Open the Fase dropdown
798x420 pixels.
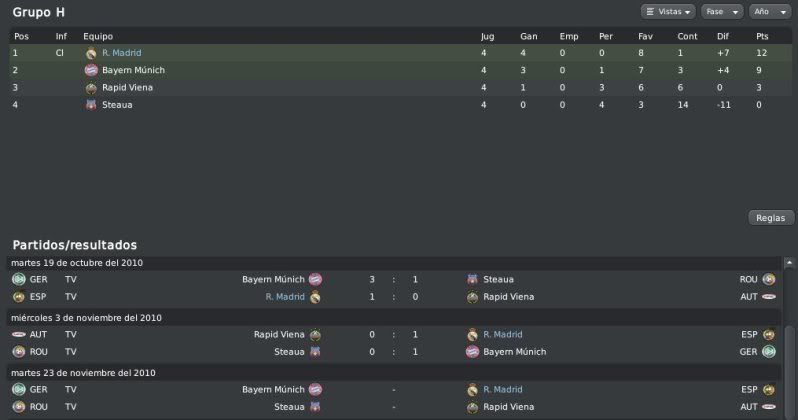[x=722, y=12]
